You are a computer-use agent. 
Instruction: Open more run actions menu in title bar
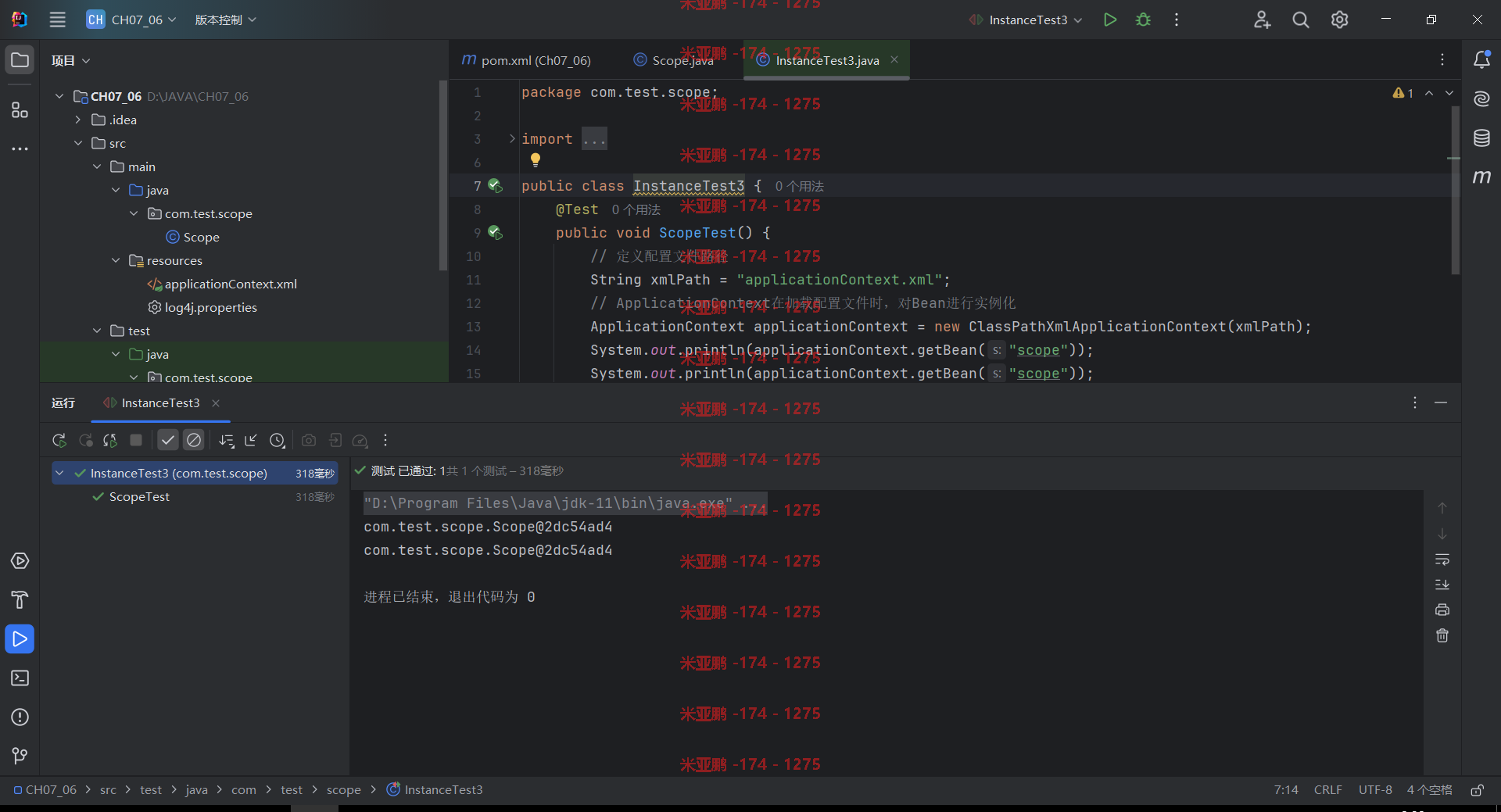click(x=1177, y=20)
